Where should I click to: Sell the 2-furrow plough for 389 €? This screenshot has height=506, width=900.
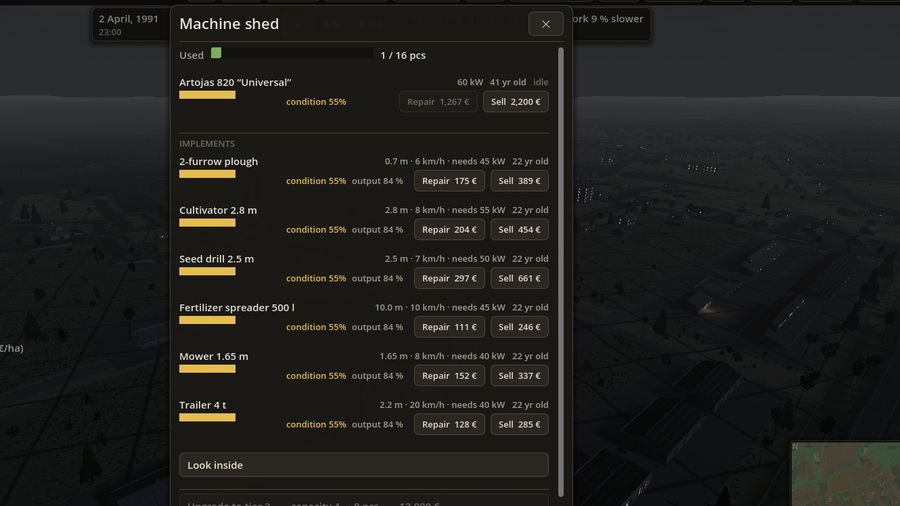point(519,181)
